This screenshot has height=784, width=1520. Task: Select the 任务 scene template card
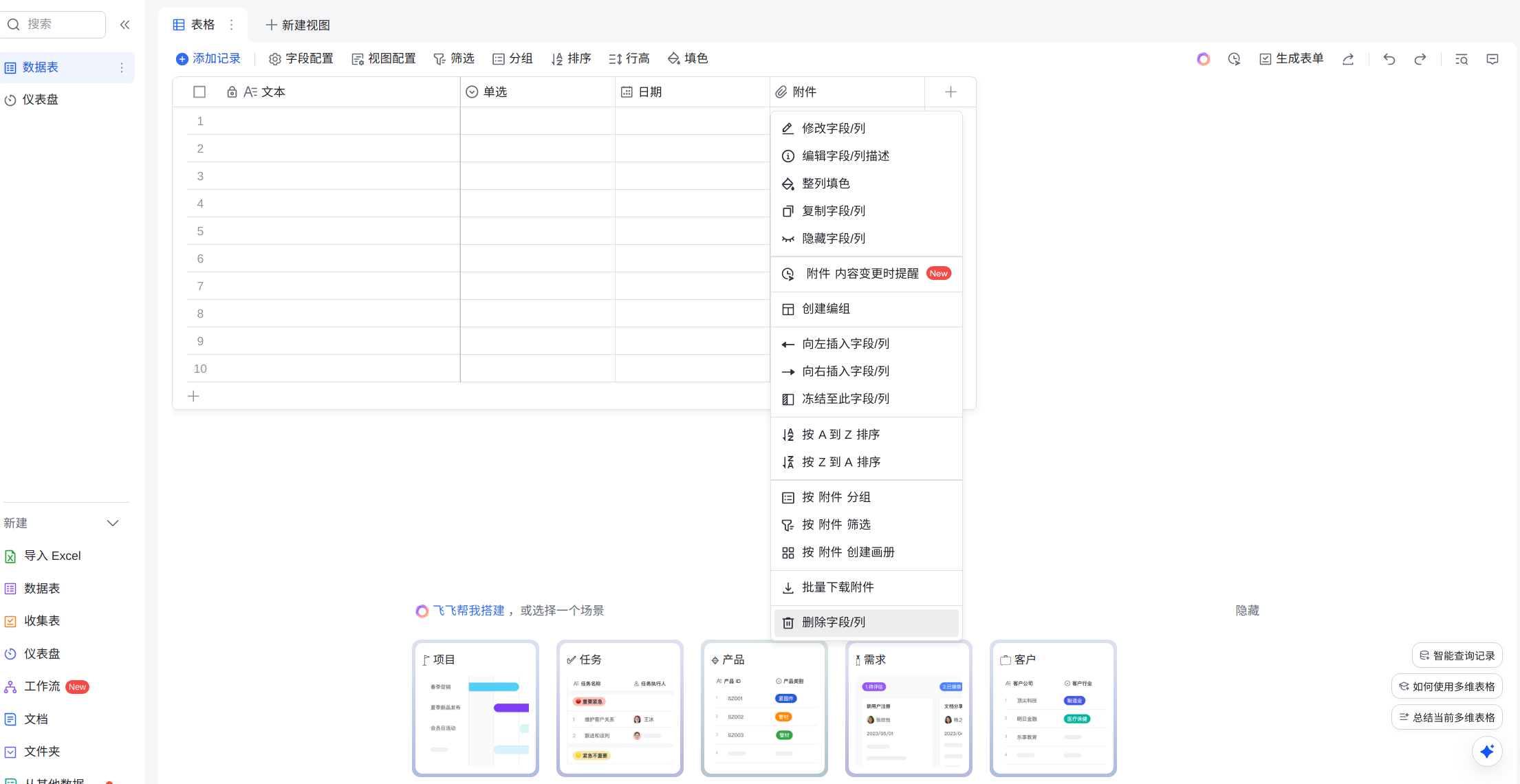[620, 708]
